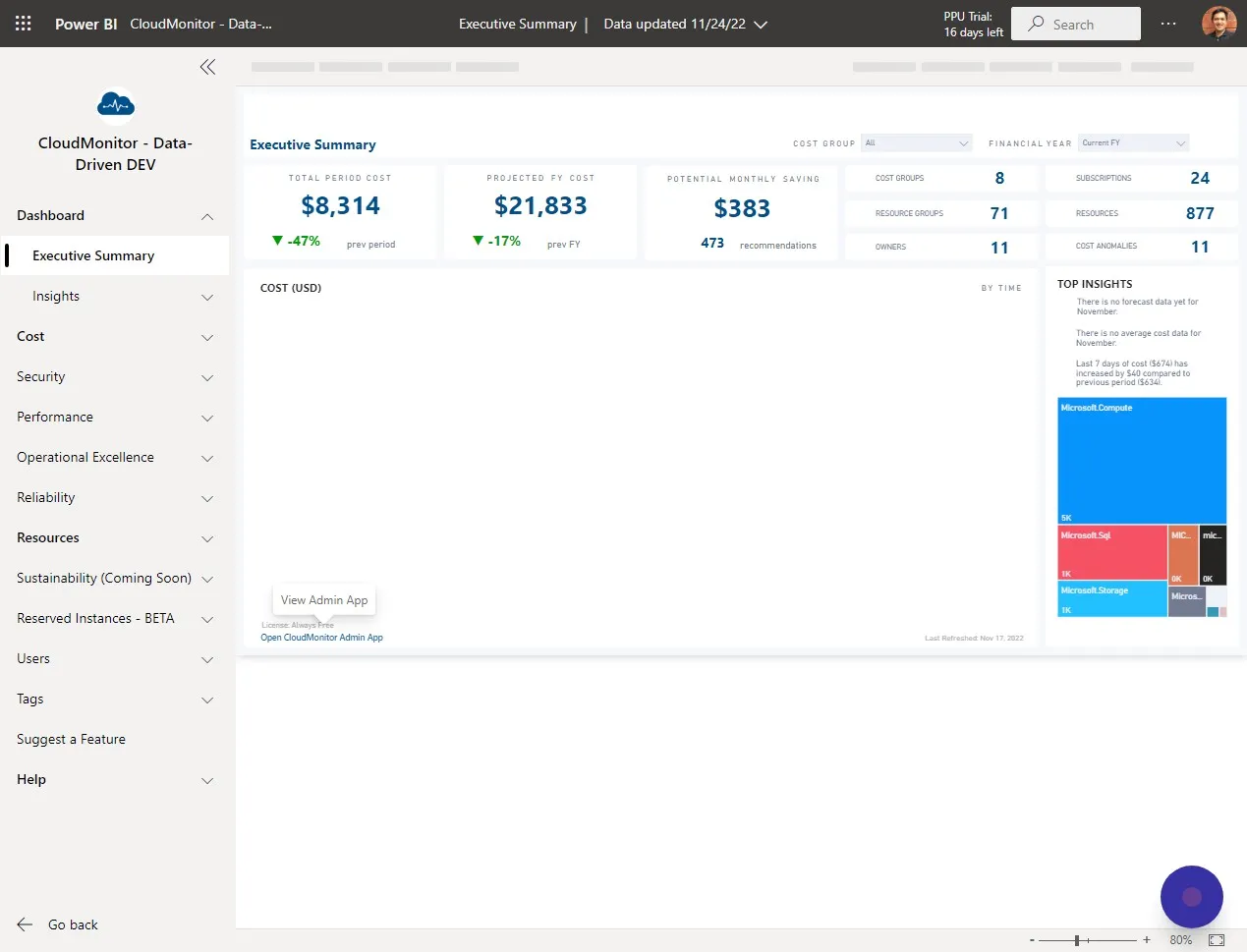Select the orange MIC... treemap tile
This screenshot has width=1247, height=952.
pyautogui.click(x=1183, y=555)
